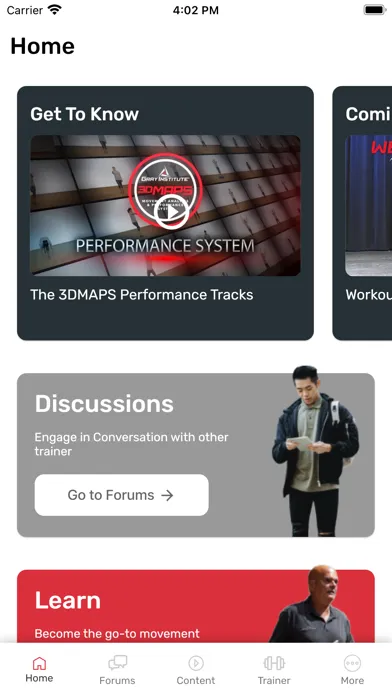Open the Content tab play icon

[x=196, y=663]
